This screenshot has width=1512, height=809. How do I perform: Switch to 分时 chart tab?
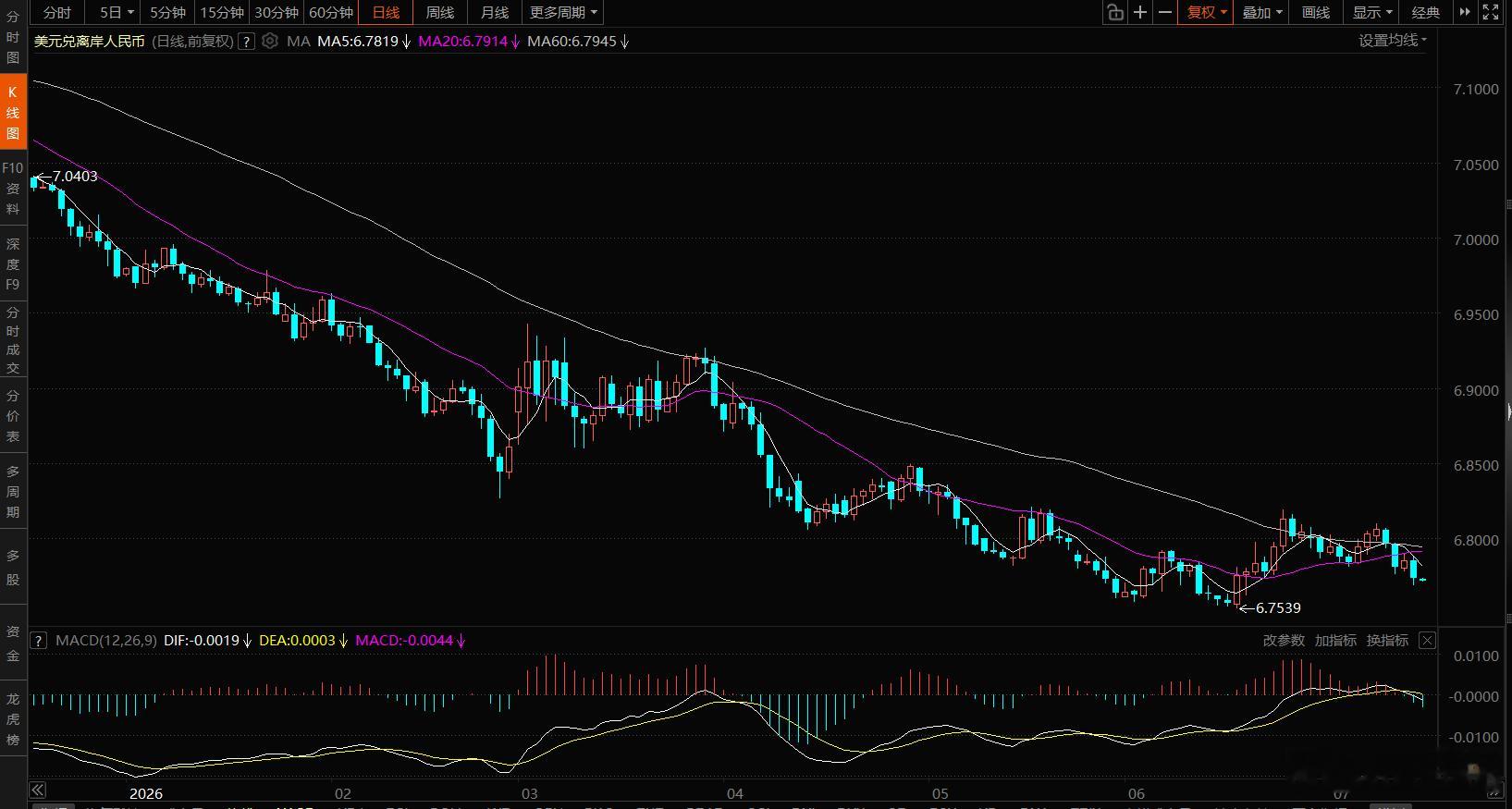pos(56,12)
